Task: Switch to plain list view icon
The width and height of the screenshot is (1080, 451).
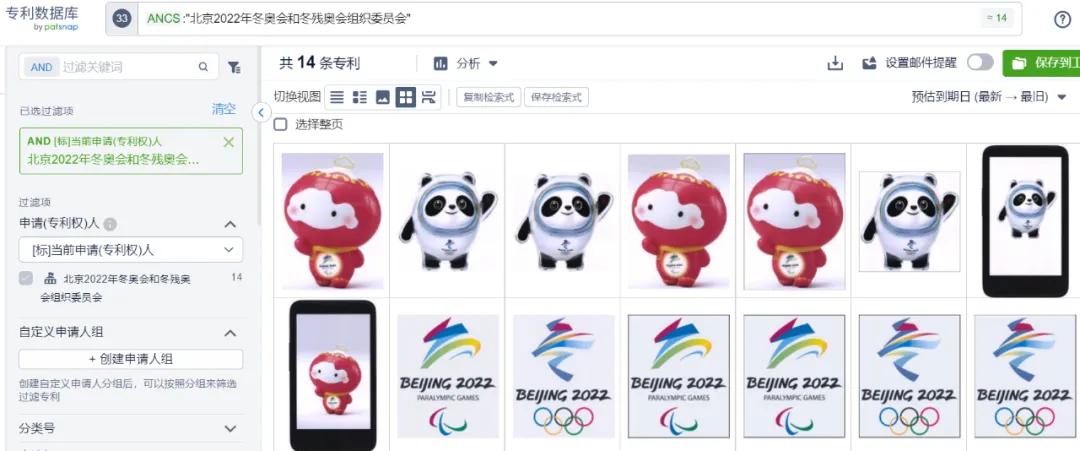Action: [x=336, y=97]
